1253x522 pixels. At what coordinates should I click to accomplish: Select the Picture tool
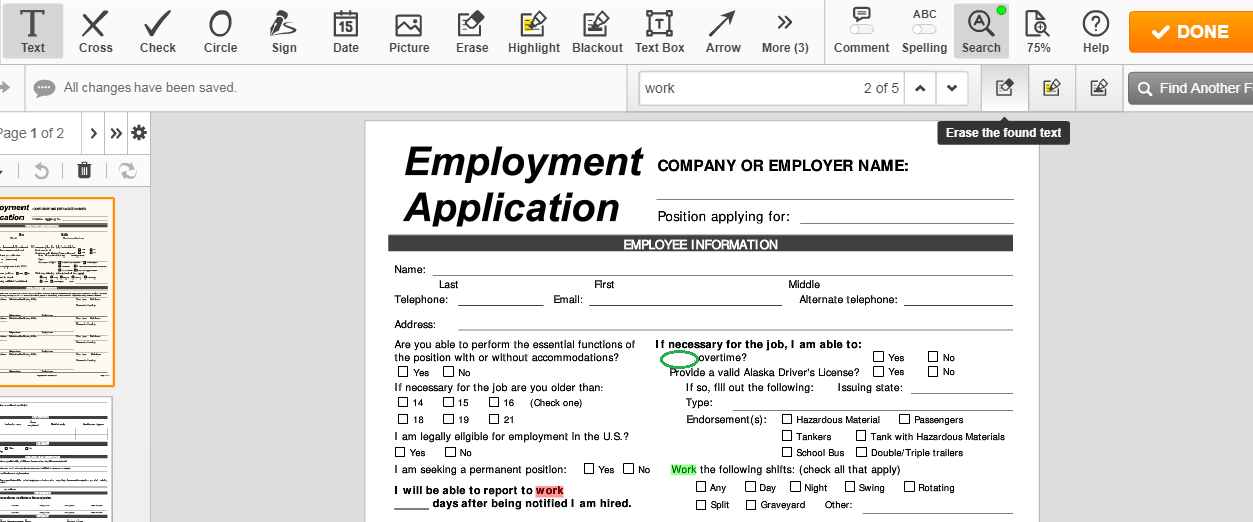coord(409,31)
